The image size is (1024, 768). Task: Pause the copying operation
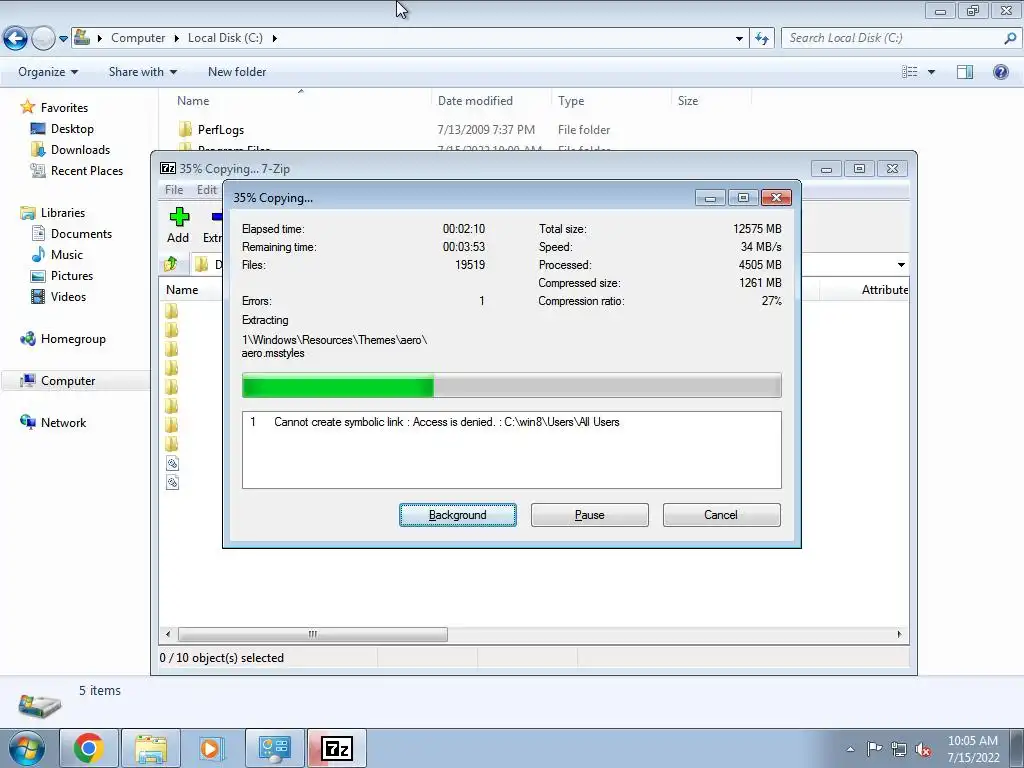click(590, 515)
